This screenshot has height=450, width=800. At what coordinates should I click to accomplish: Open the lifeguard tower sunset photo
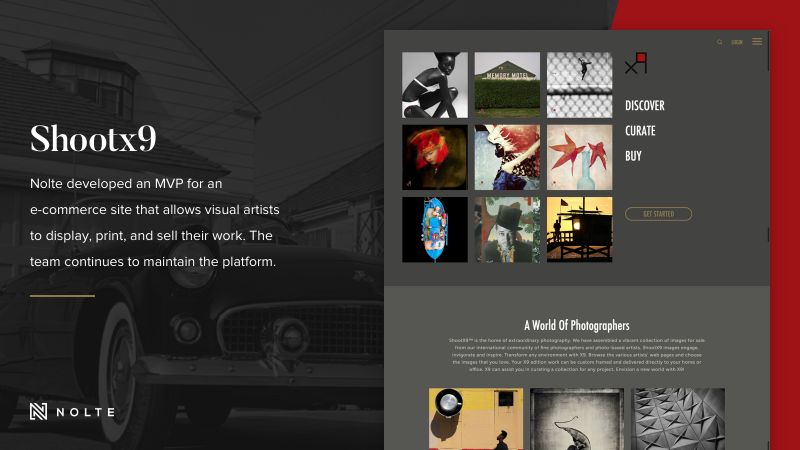pyautogui.click(x=580, y=230)
